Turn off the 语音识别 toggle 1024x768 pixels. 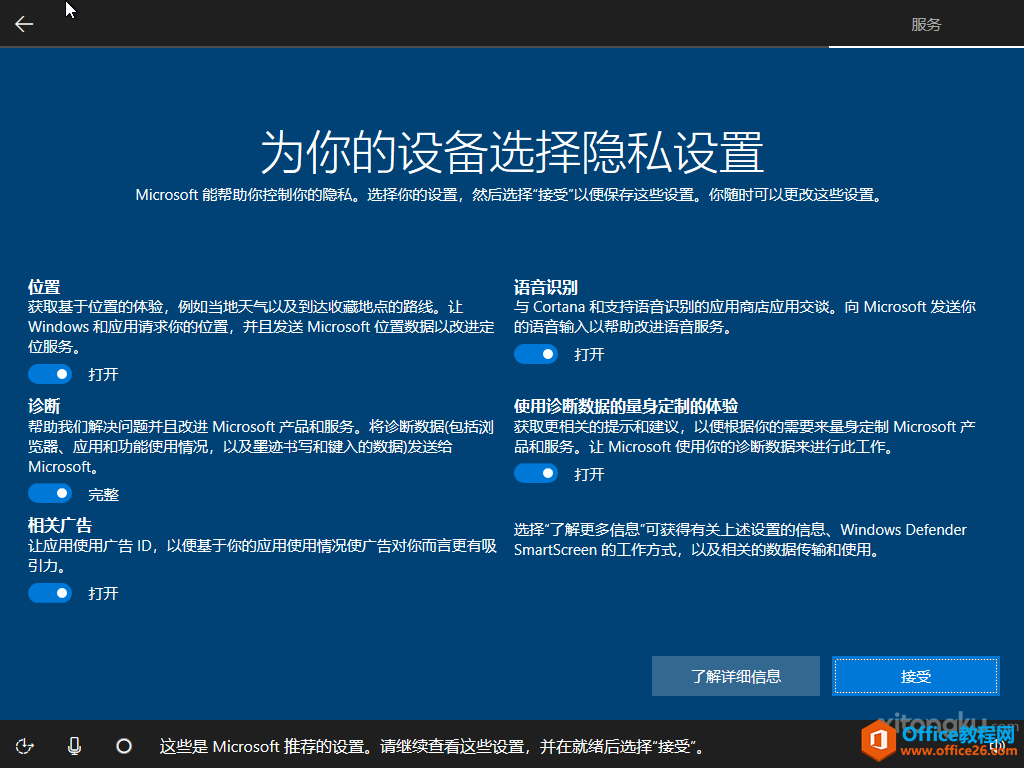tap(536, 354)
